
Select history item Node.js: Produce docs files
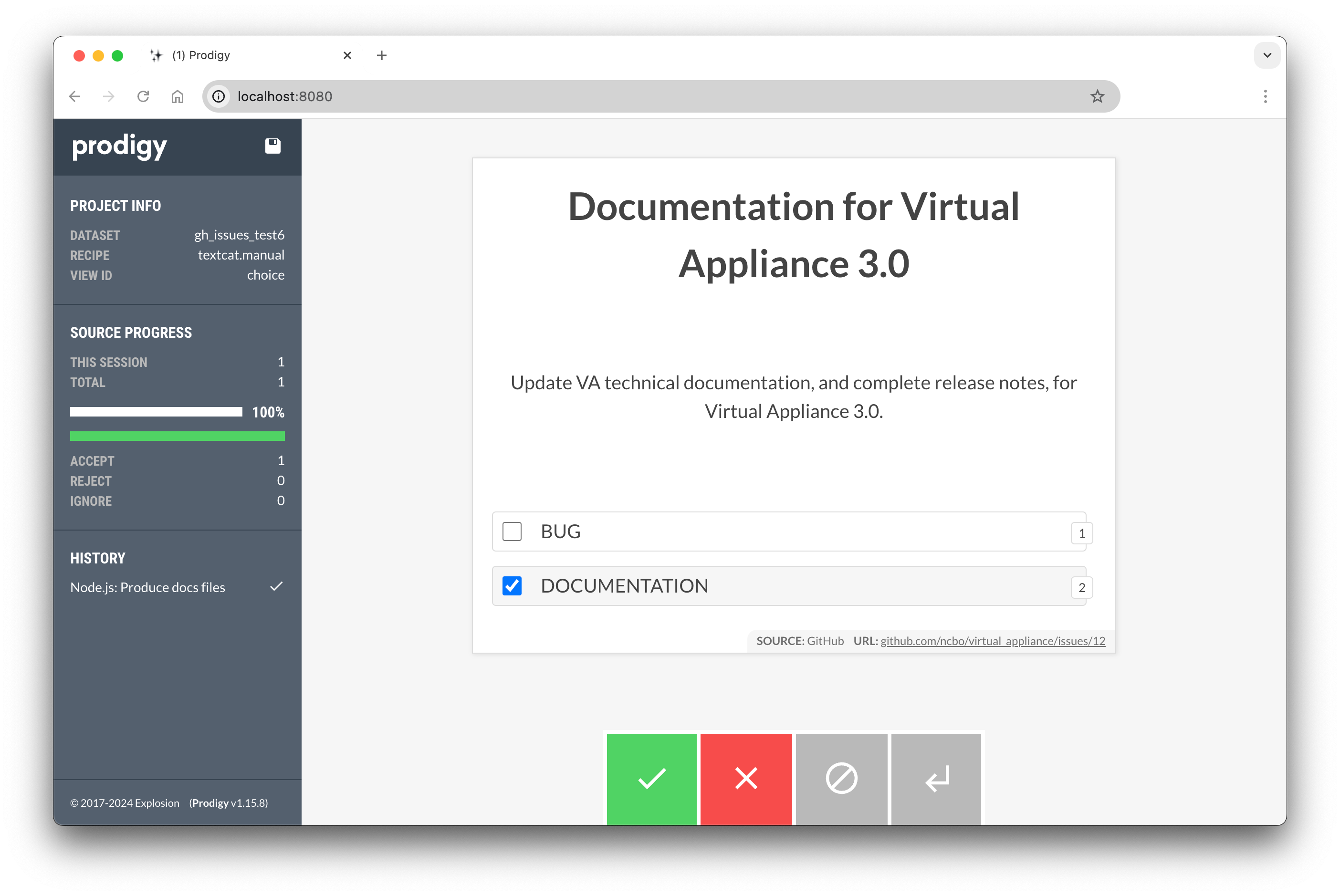147,587
